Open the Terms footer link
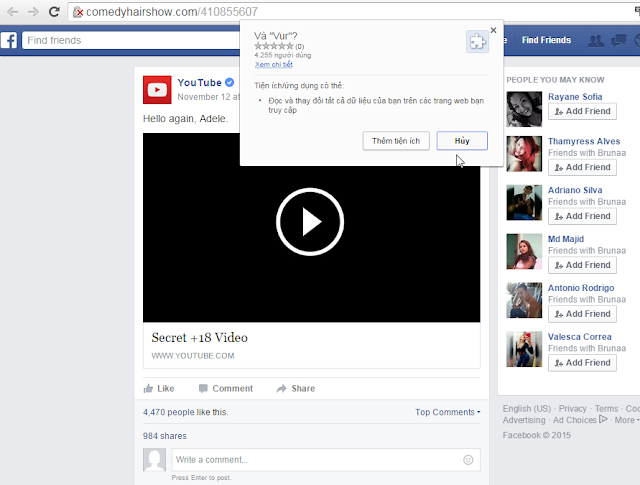640x485 pixels. click(606, 409)
